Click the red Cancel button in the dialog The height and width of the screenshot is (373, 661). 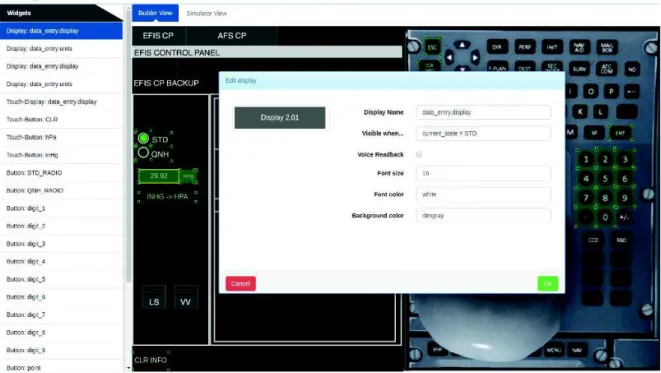[241, 284]
